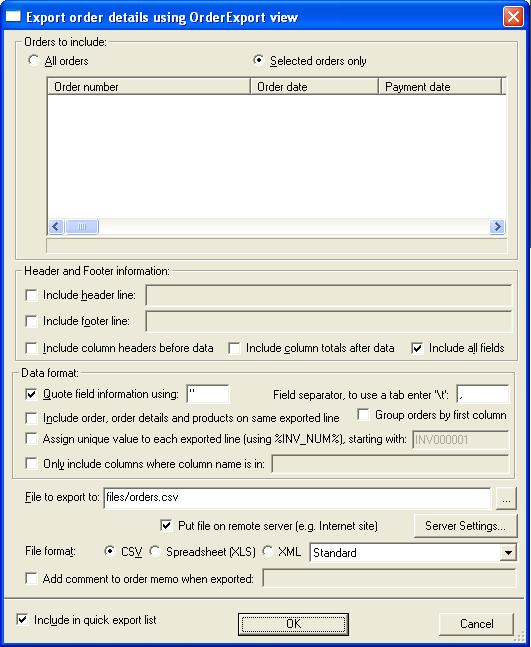Sort by Order number column header
The width and height of the screenshot is (531, 647).
[149, 87]
